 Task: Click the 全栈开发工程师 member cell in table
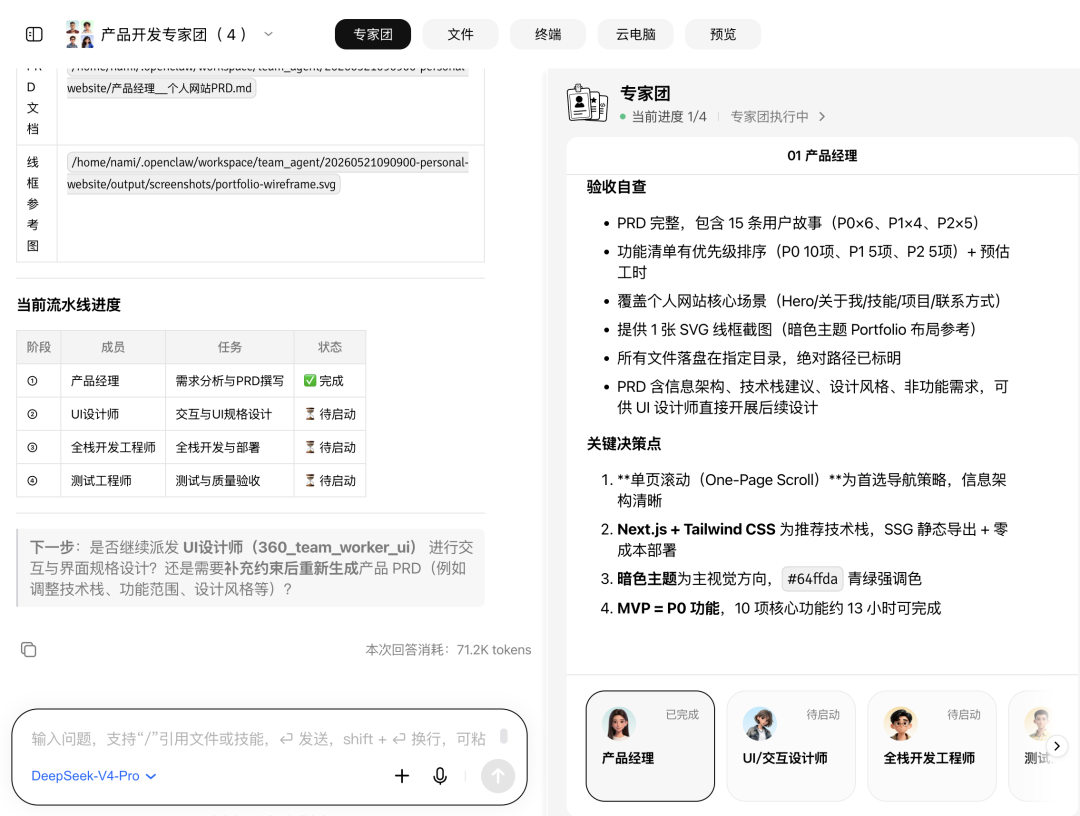(113, 447)
